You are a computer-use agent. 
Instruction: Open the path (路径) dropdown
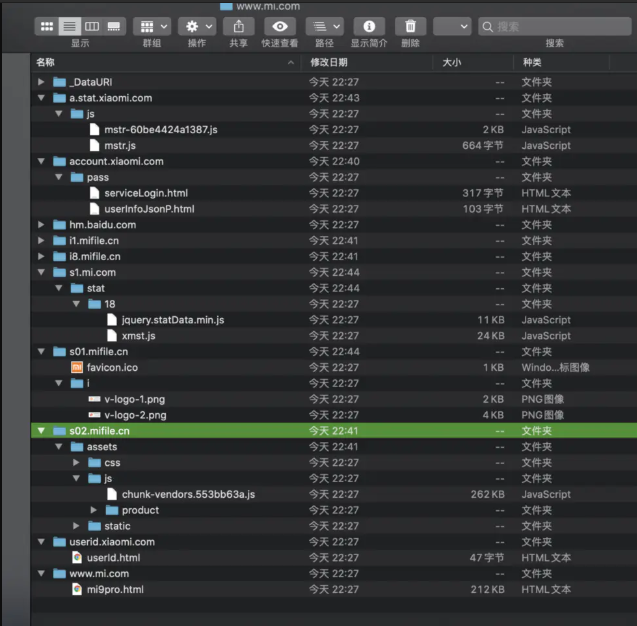tap(325, 26)
